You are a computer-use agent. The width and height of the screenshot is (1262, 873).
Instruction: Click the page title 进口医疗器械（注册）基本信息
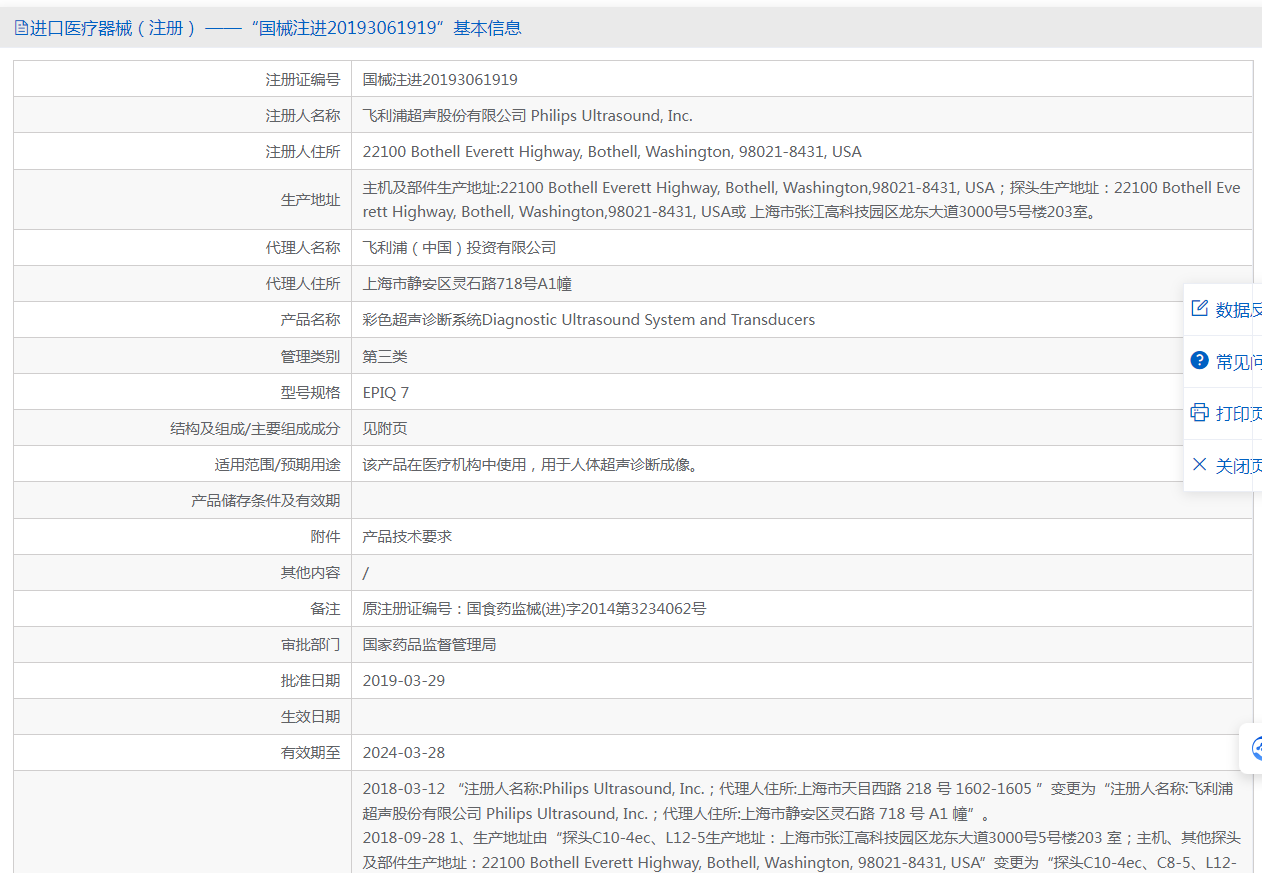coord(275,28)
